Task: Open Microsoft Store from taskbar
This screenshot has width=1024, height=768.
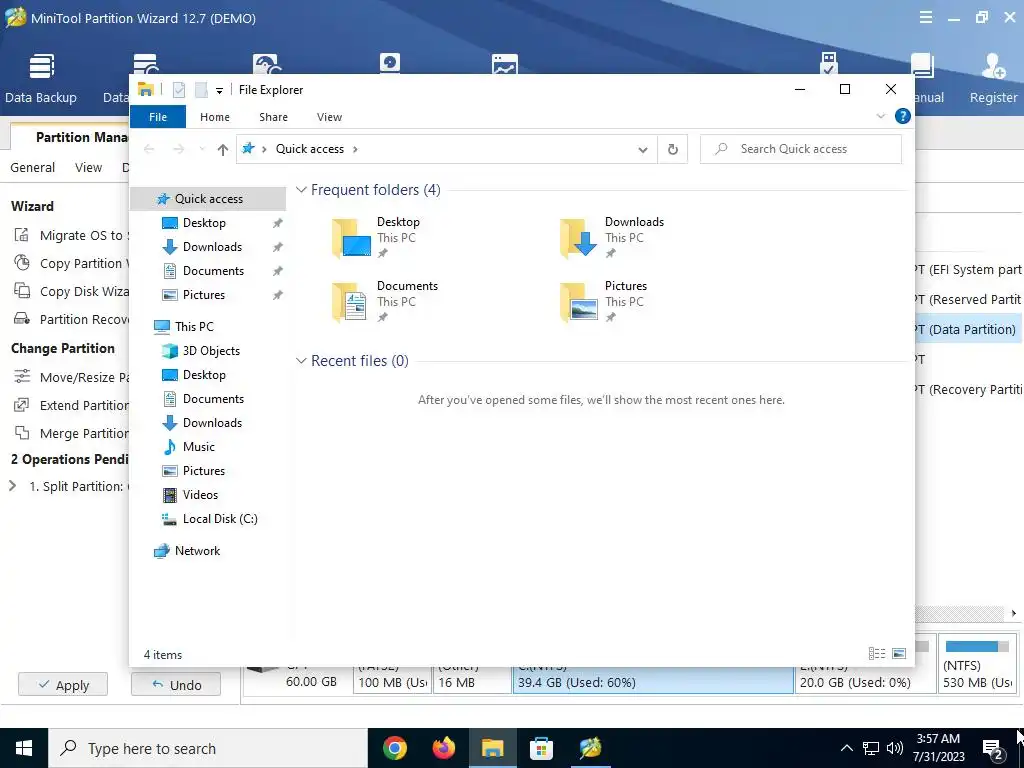Action: pos(541,748)
